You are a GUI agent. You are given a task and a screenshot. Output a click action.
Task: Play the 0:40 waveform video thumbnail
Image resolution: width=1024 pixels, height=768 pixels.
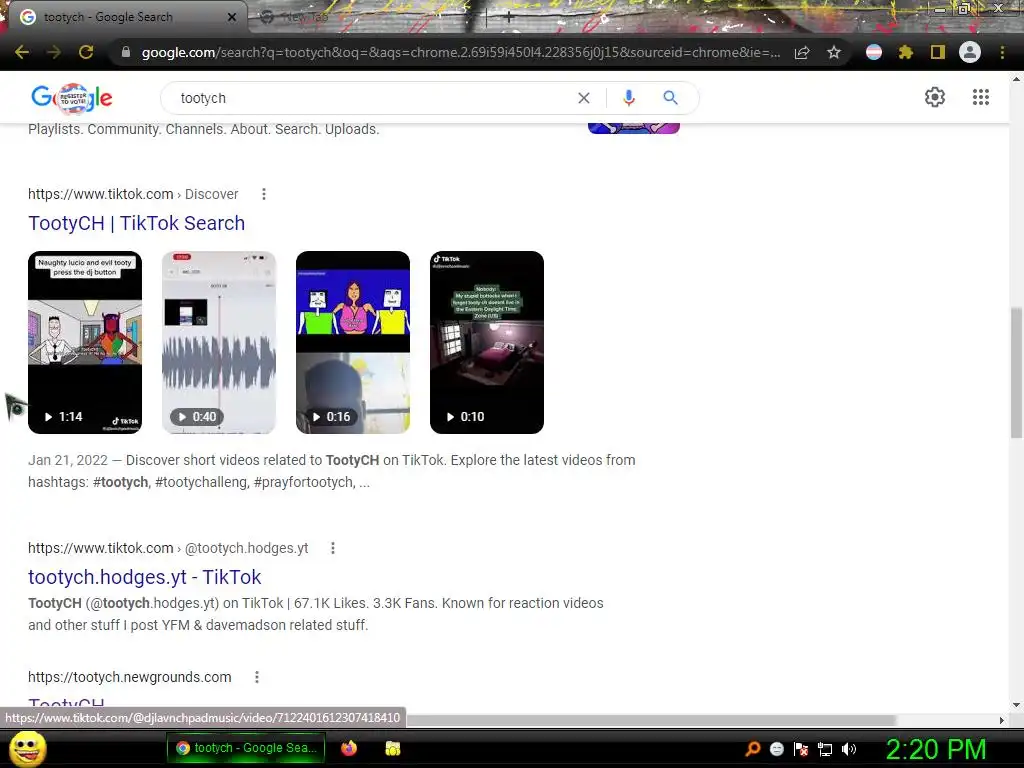pos(219,342)
